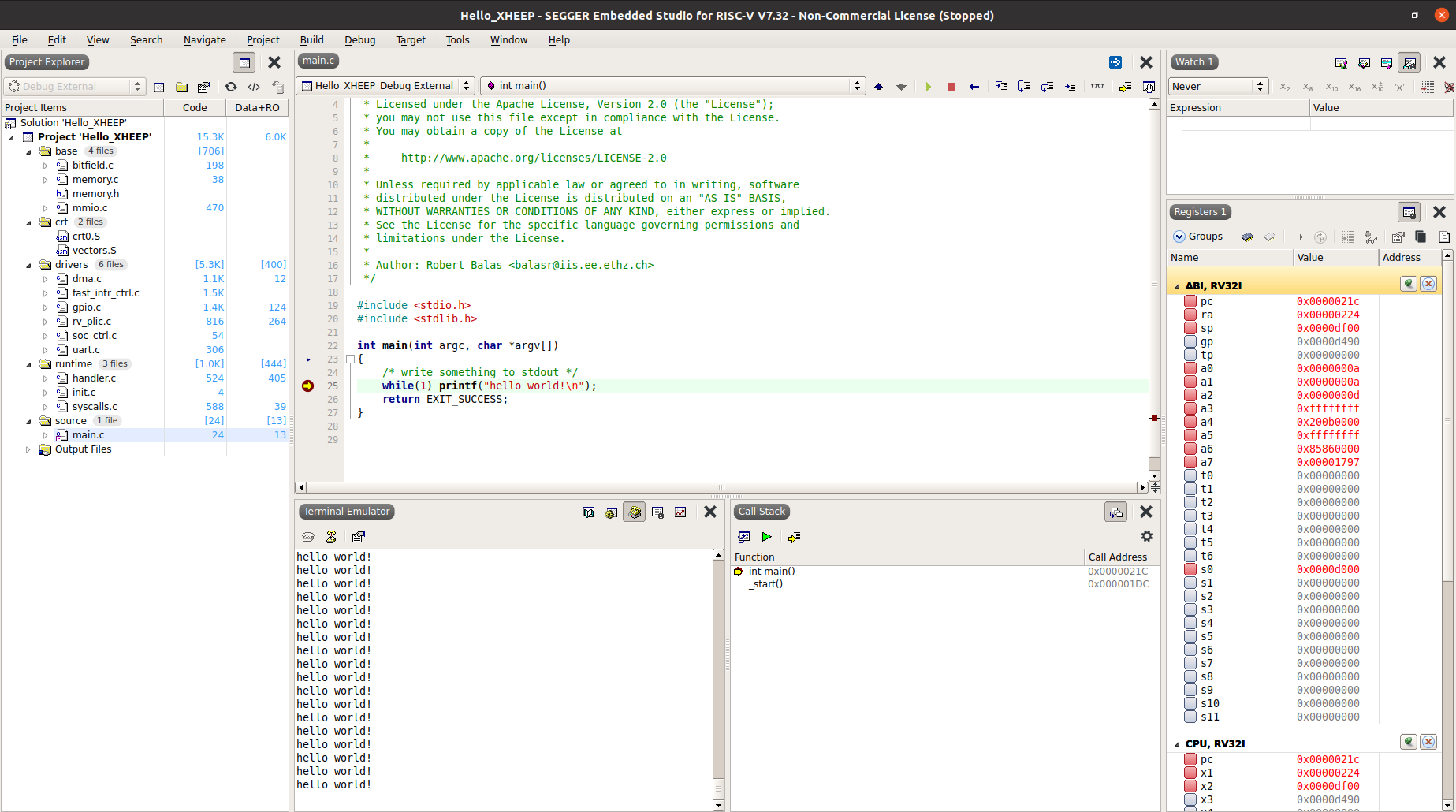Screen dimensions: 1456x812
Task: Click step-over icon in editor toolbar
Action: click(1024, 86)
